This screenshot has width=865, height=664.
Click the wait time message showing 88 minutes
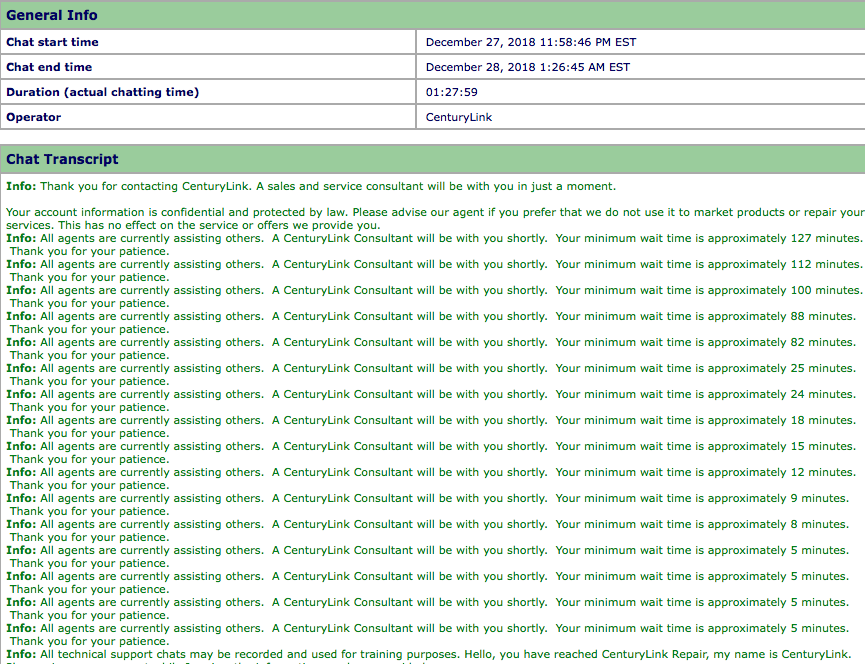(431, 323)
